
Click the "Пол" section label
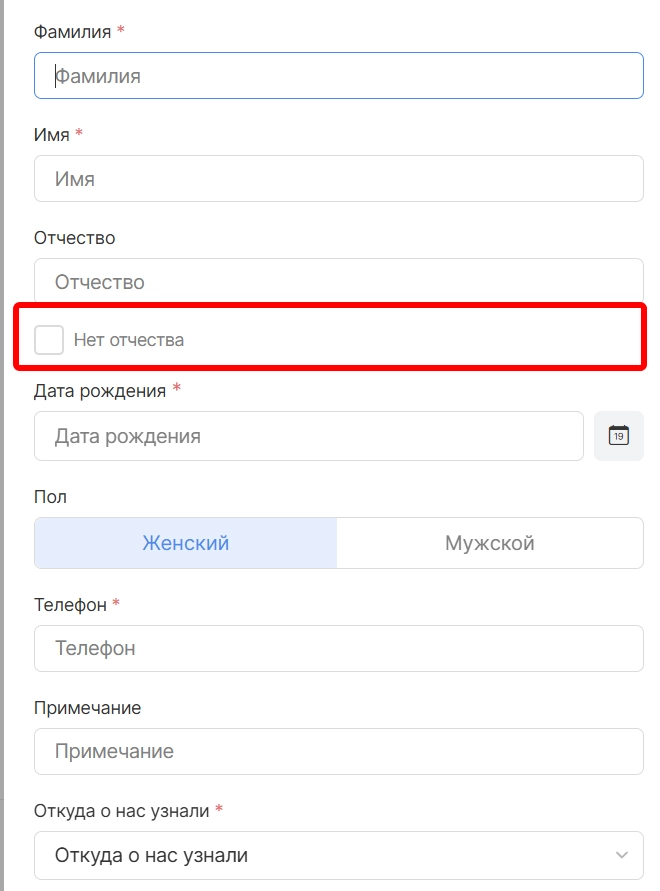(50, 497)
